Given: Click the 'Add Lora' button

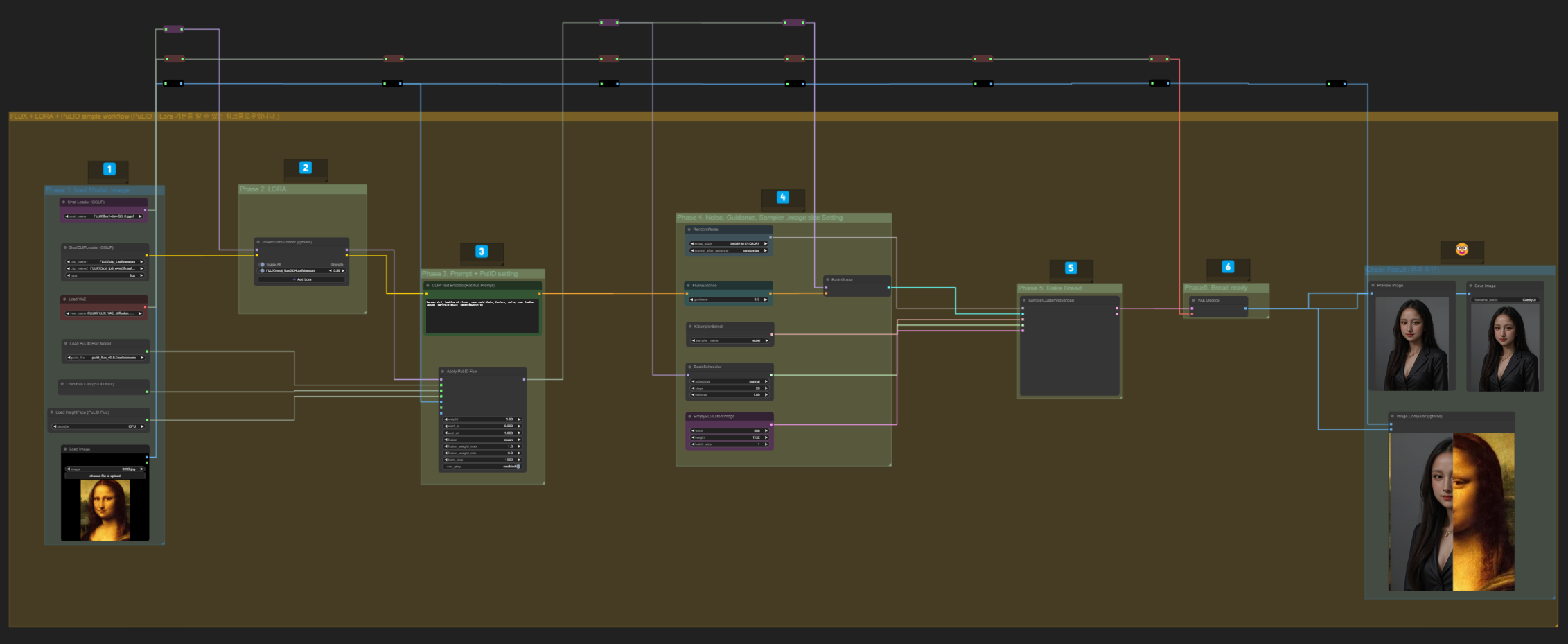Looking at the screenshot, I should 301,279.
